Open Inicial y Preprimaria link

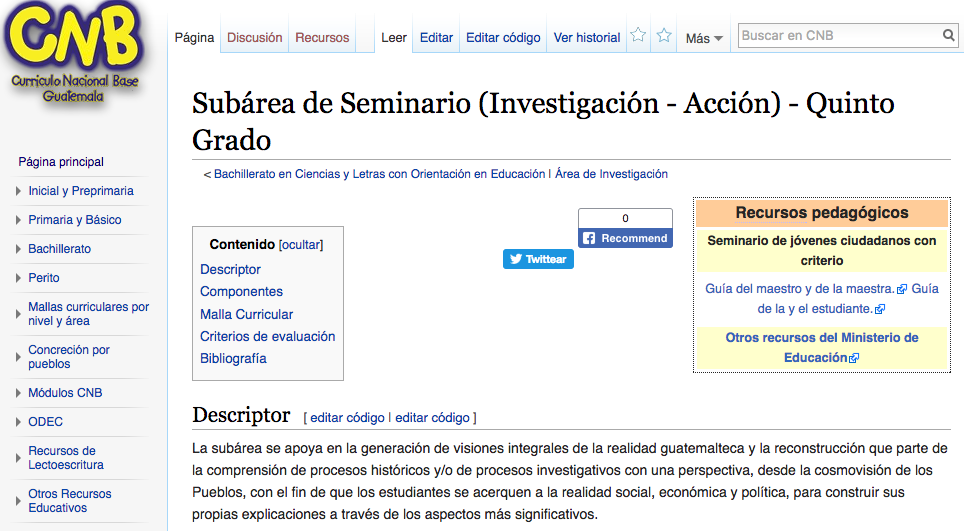pos(81,191)
